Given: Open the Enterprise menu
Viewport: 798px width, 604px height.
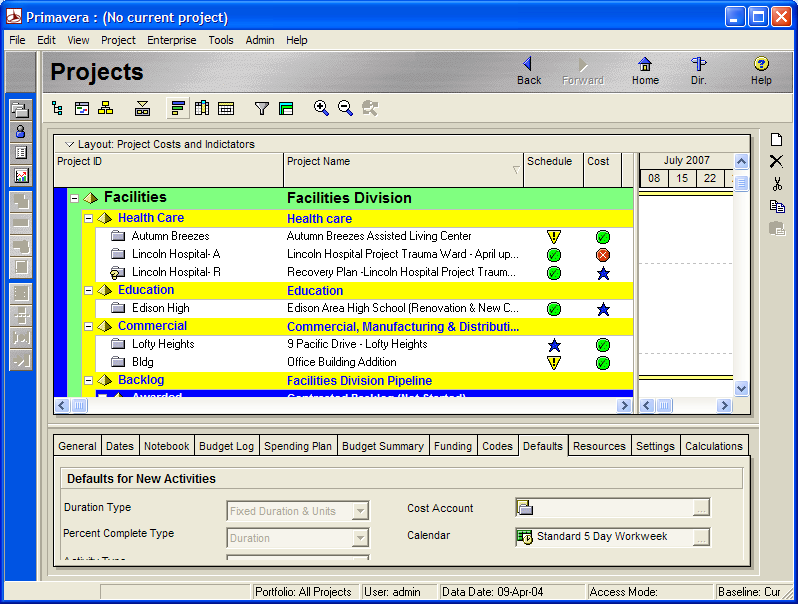Looking at the screenshot, I should pyautogui.click(x=172, y=40).
